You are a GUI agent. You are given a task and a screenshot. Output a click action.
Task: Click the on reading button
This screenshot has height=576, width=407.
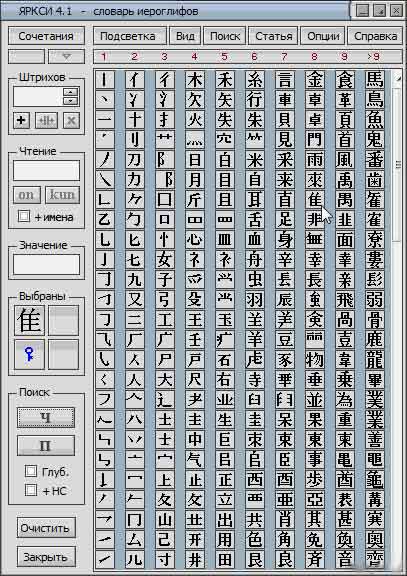point(26,195)
